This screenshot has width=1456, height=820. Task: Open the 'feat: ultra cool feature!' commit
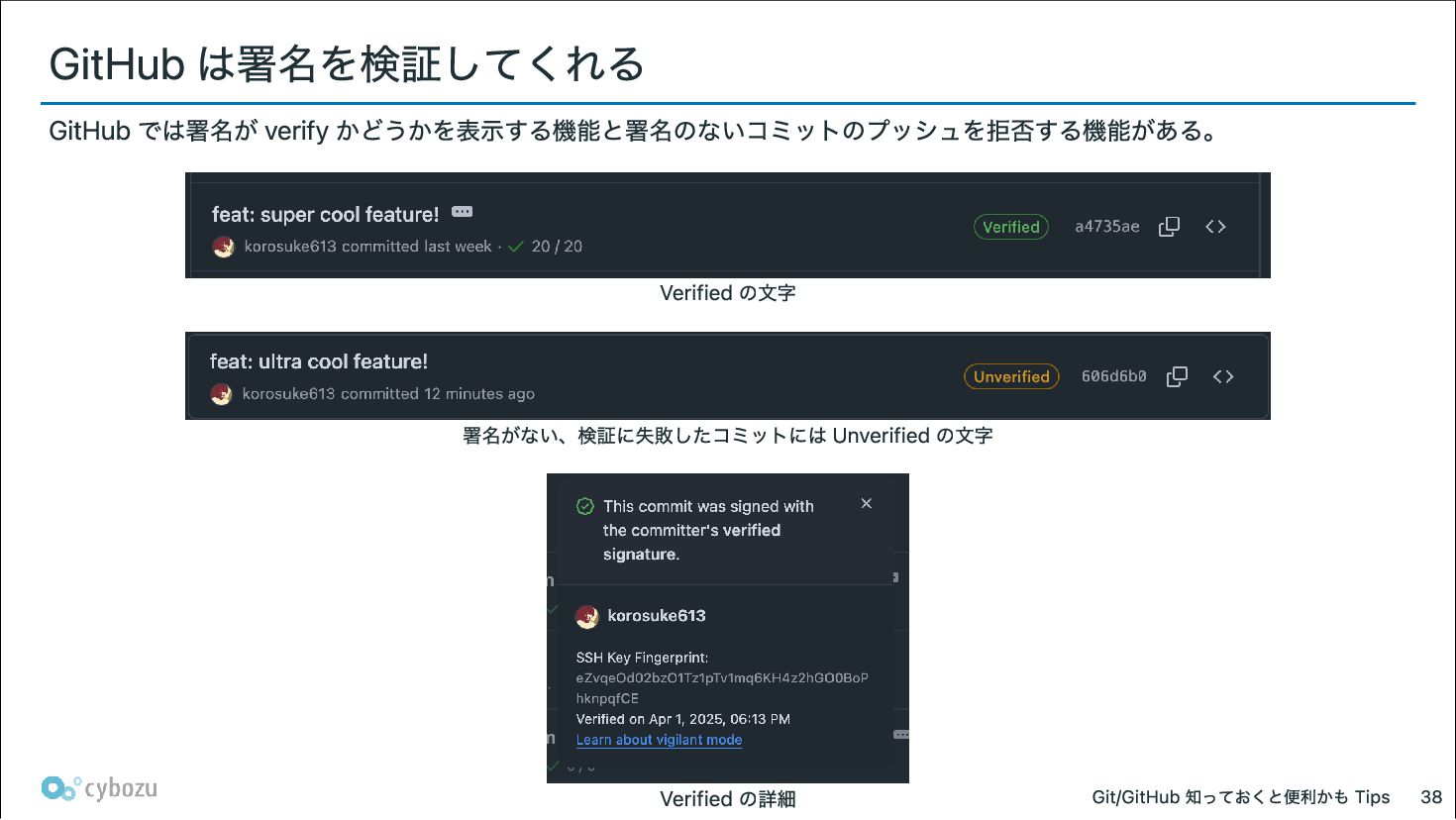tap(319, 361)
